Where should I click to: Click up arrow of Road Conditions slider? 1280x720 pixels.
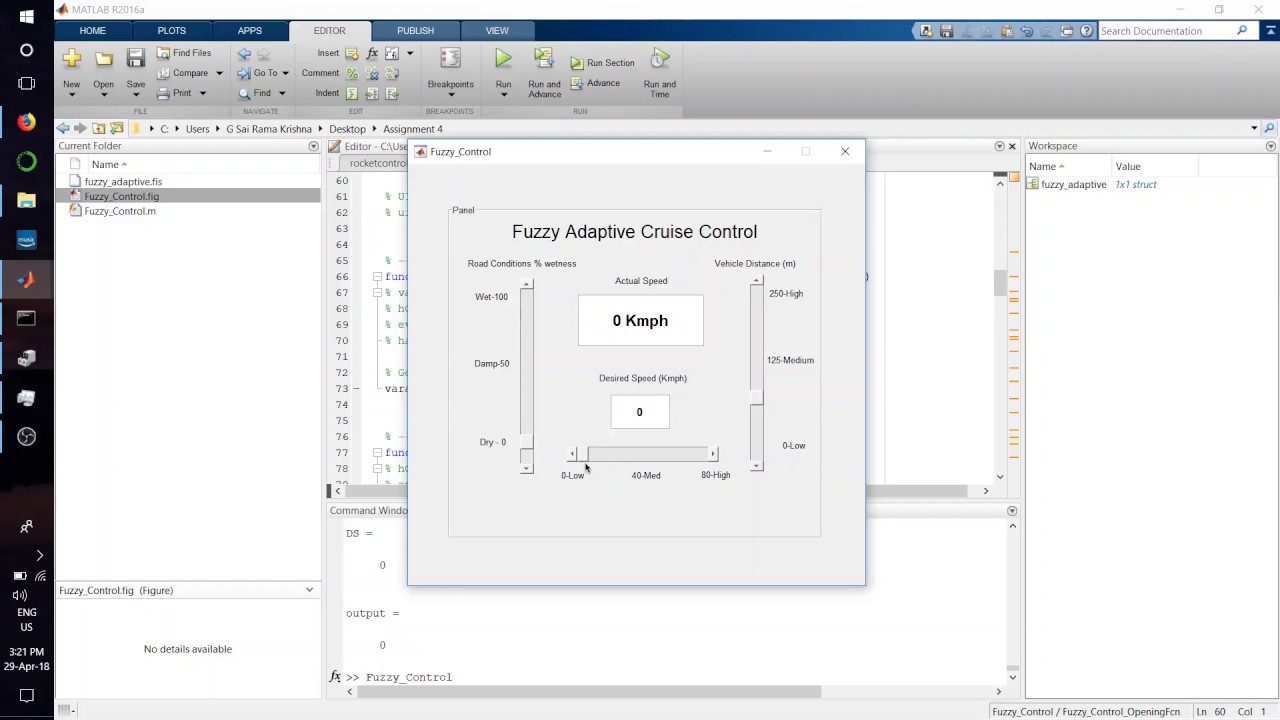click(x=527, y=285)
